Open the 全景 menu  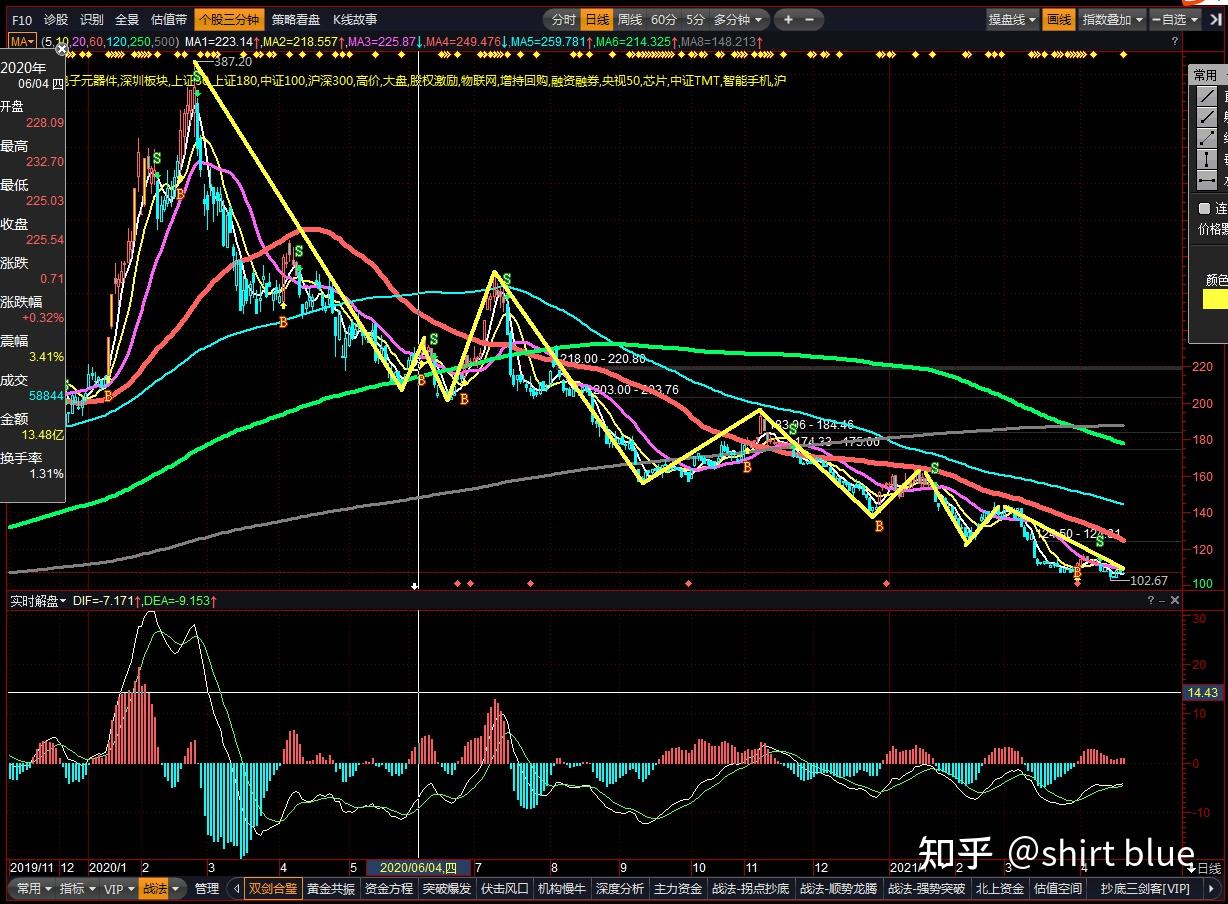127,19
